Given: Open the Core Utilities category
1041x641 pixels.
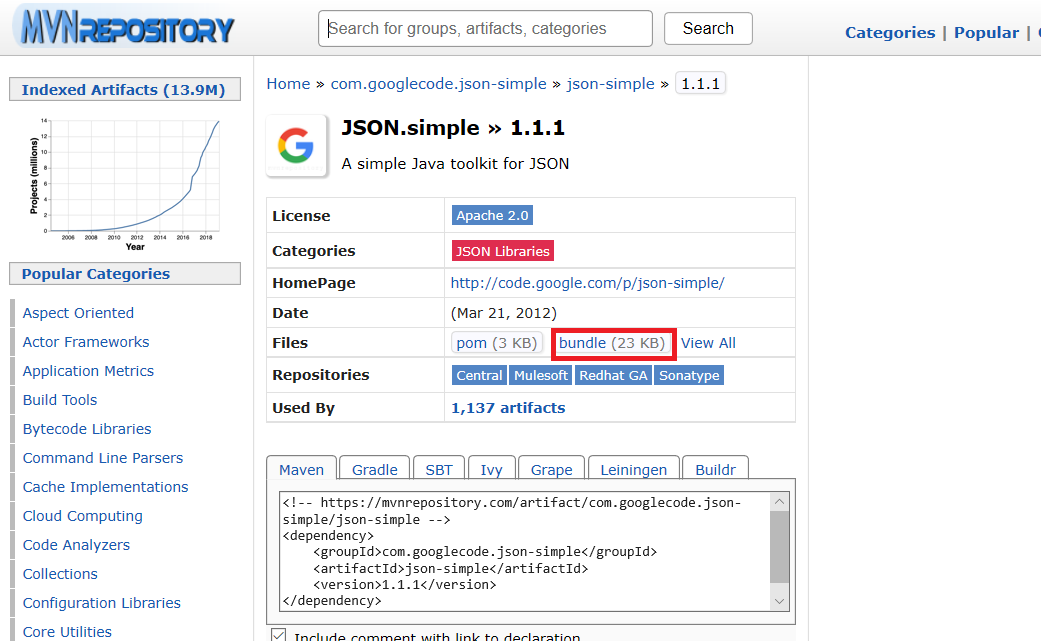Looking at the screenshot, I should click(67, 632).
